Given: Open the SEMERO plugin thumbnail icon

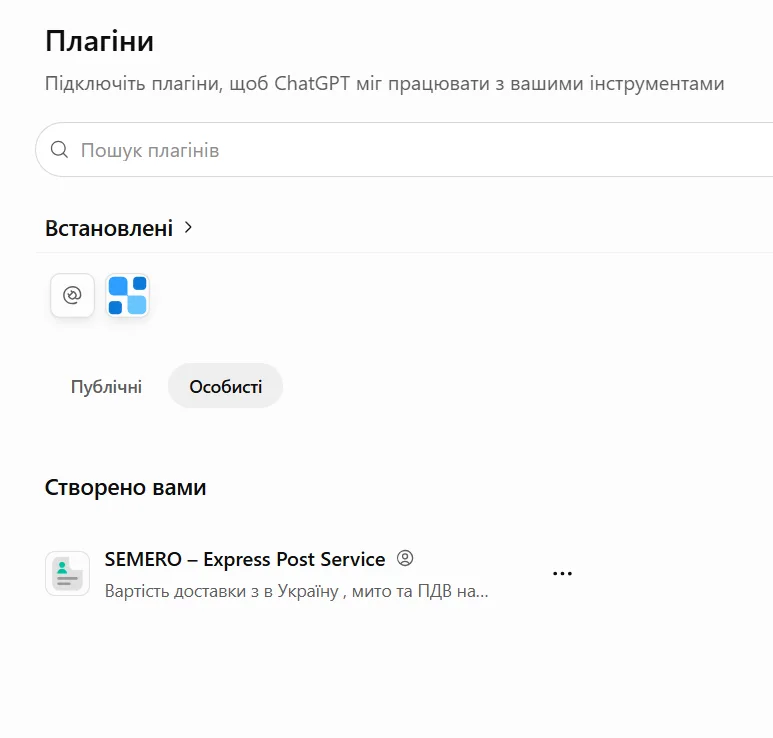Looking at the screenshot, I should 68,573.
